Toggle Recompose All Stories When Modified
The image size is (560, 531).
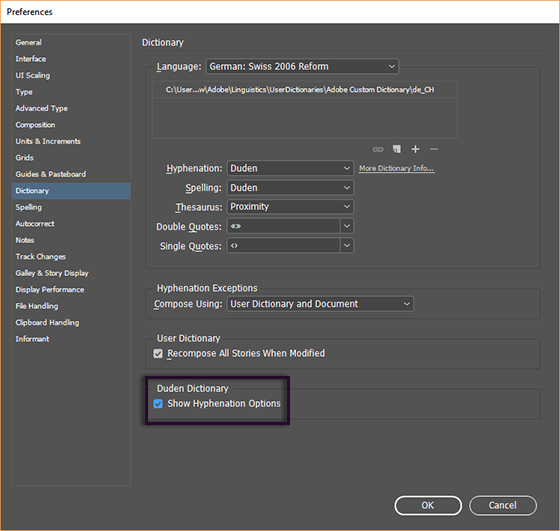[x=158, y=354]
